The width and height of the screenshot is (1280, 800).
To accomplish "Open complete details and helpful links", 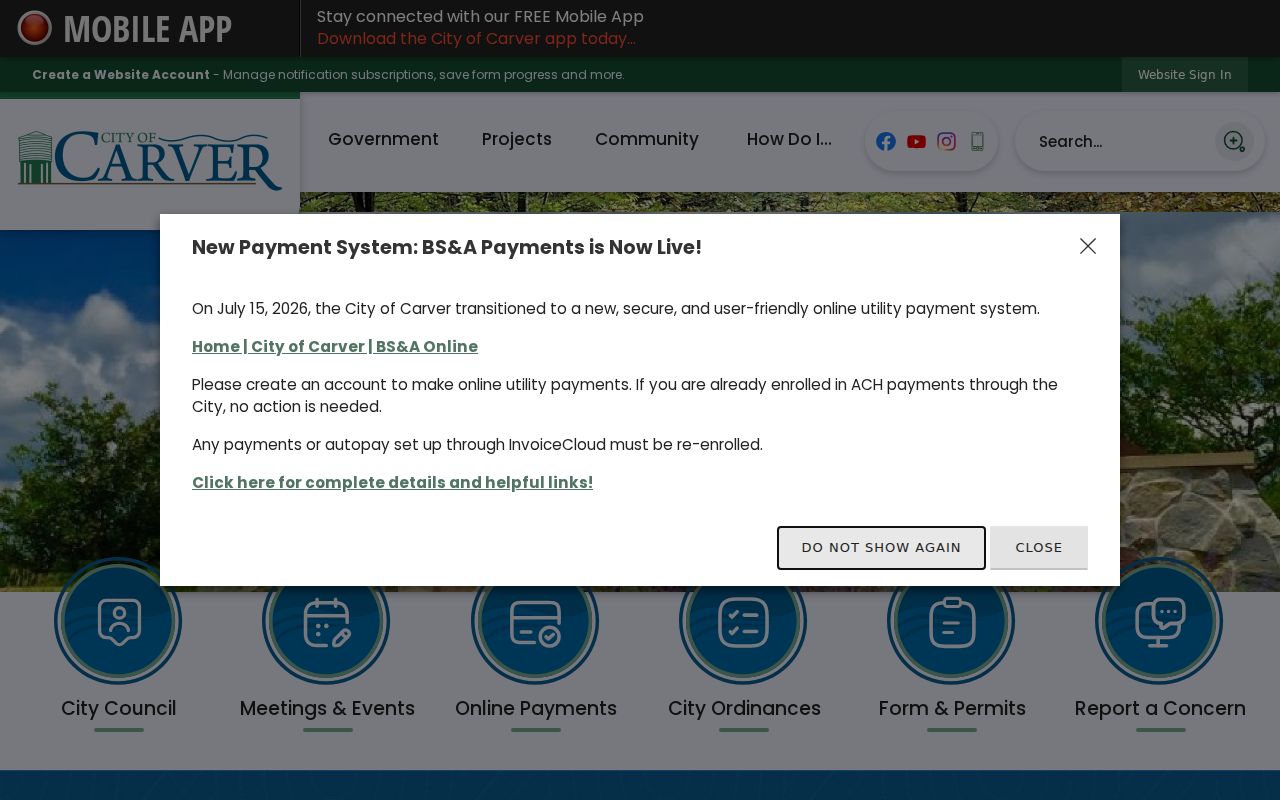I will point(392,482).
